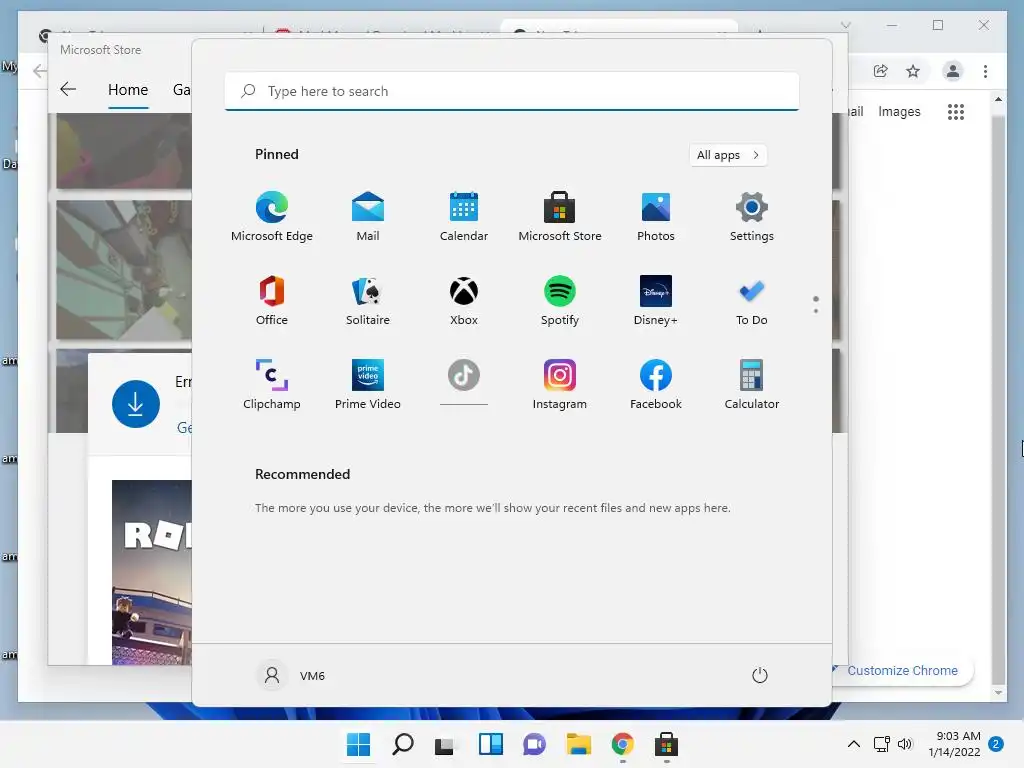This screenshot has height=768, width=1024.
Task: Click the download button in Microsoft Store
Action: [x=136, y=404]
